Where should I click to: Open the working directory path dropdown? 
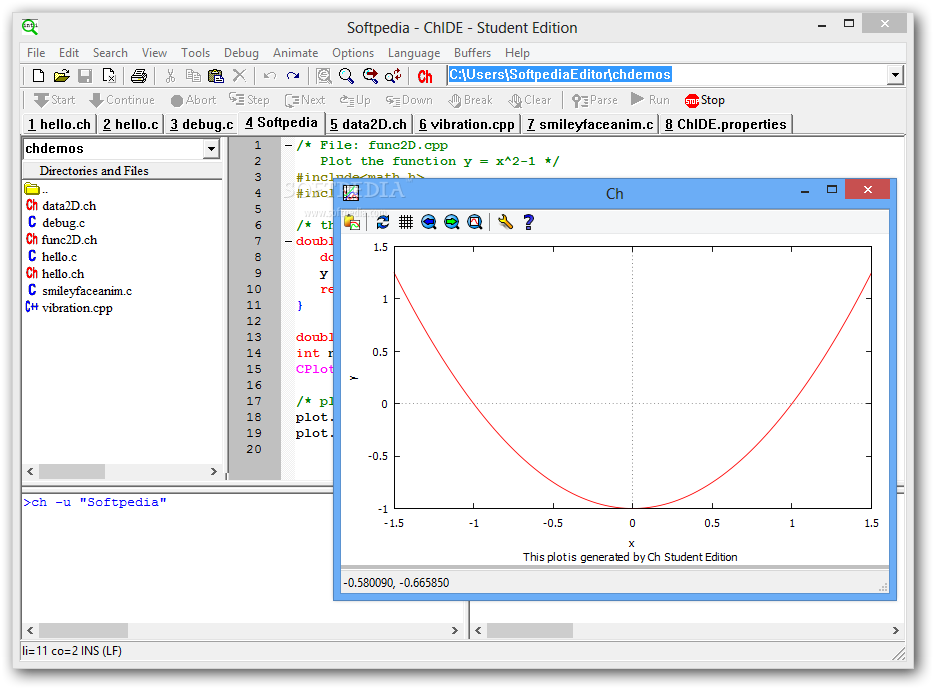tap(895, 75)
